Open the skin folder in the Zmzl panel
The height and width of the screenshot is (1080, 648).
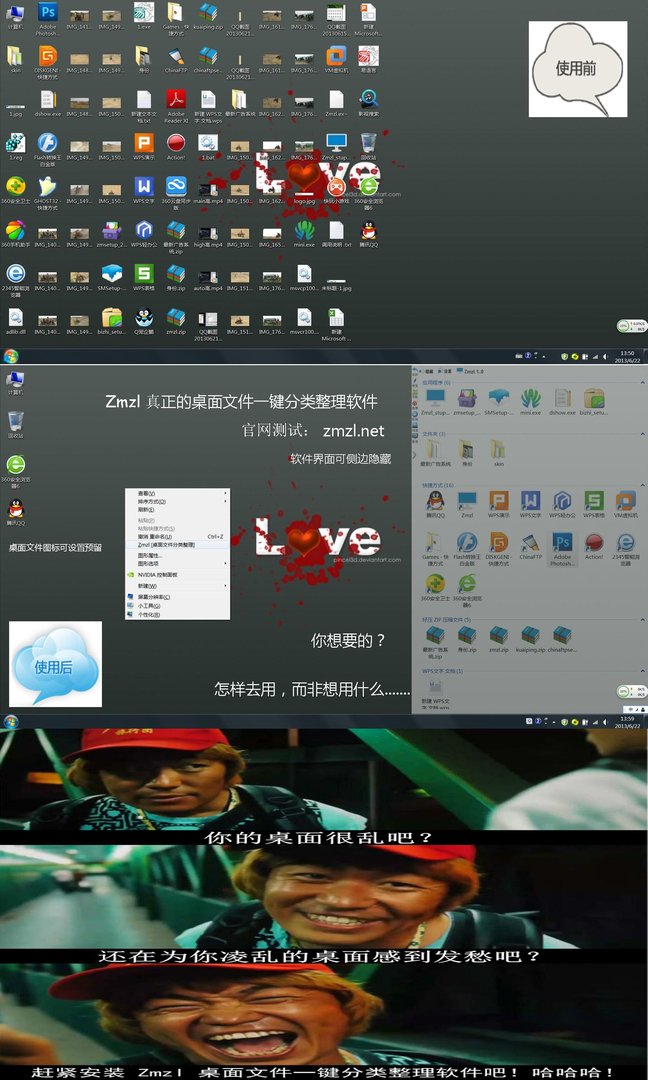coord(498,450)
